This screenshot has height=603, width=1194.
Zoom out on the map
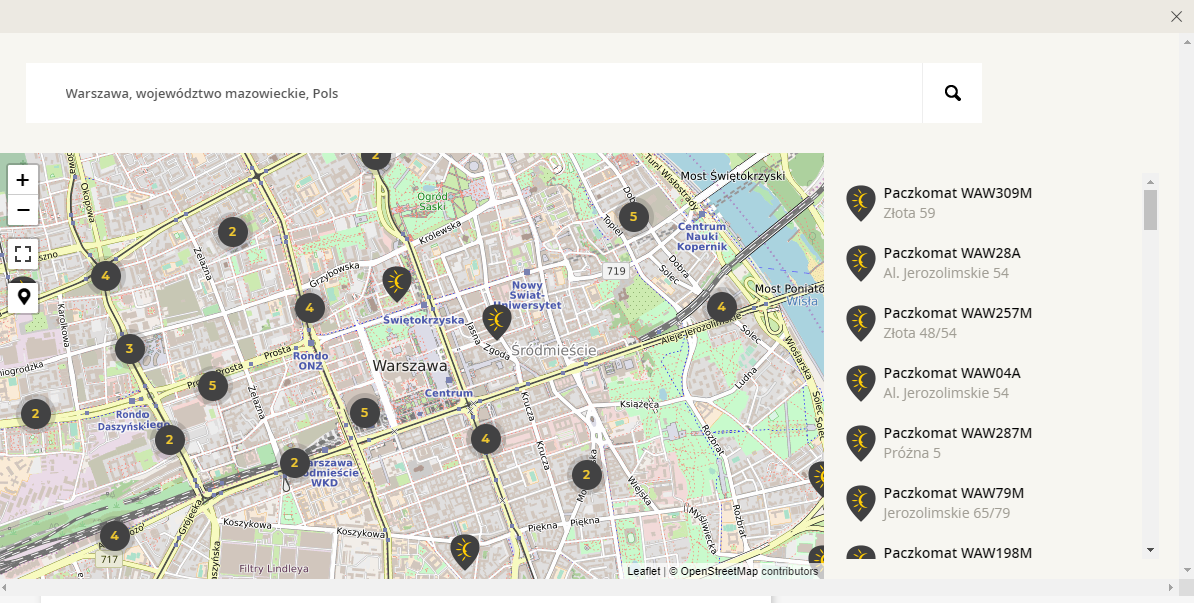[23, 210]
